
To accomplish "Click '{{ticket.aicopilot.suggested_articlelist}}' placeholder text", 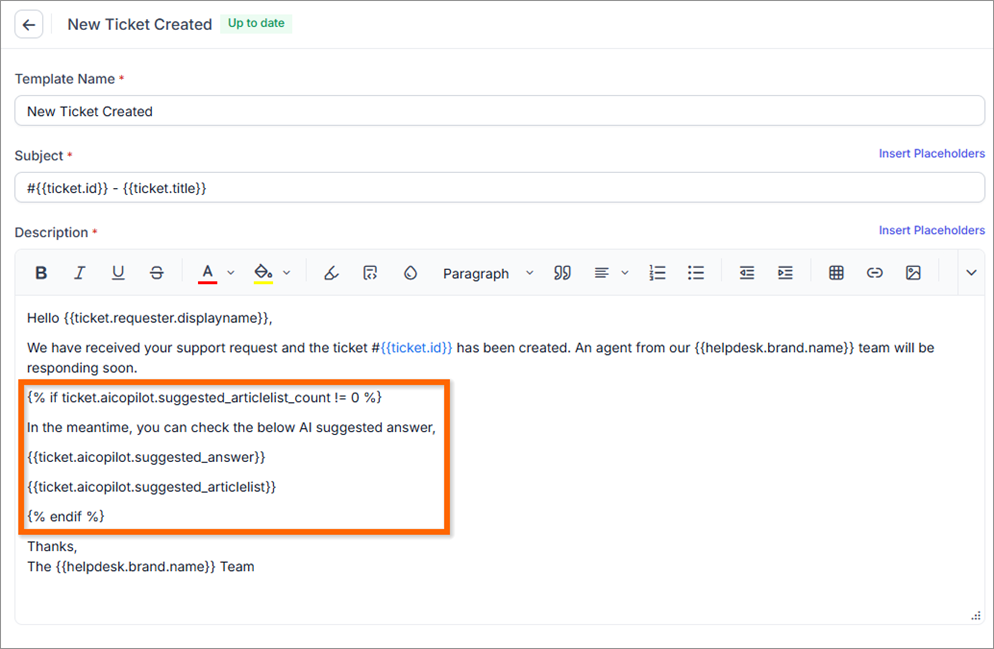I will [x=152, y=487].
